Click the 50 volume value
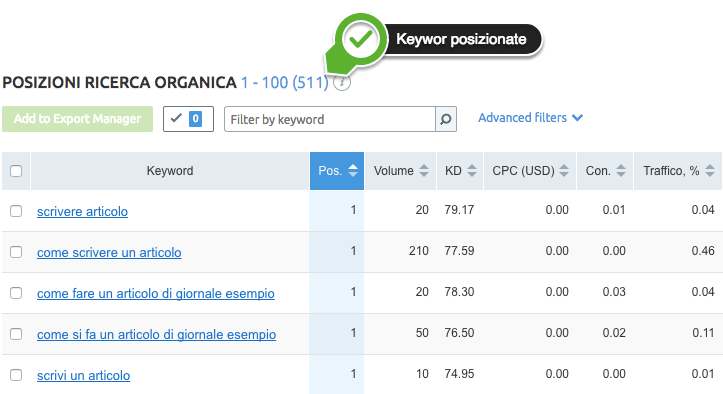This screenshot has width=723, height=394. 422,333
